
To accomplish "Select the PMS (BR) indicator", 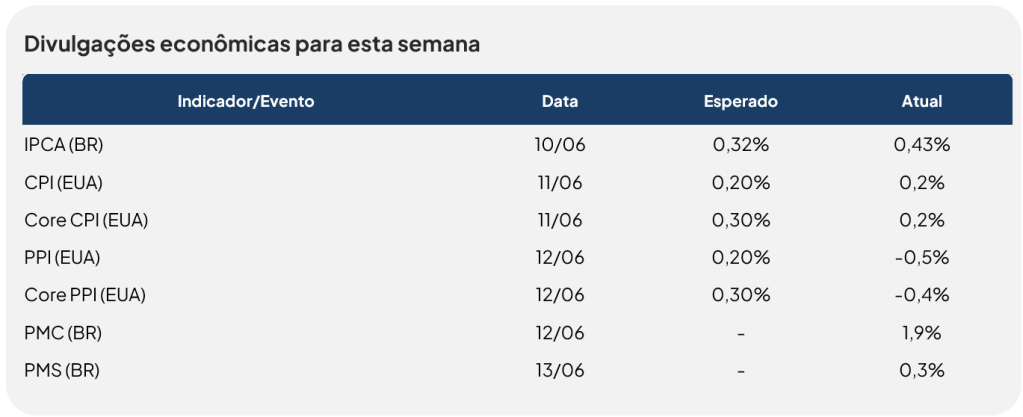I will click(62, 371).
